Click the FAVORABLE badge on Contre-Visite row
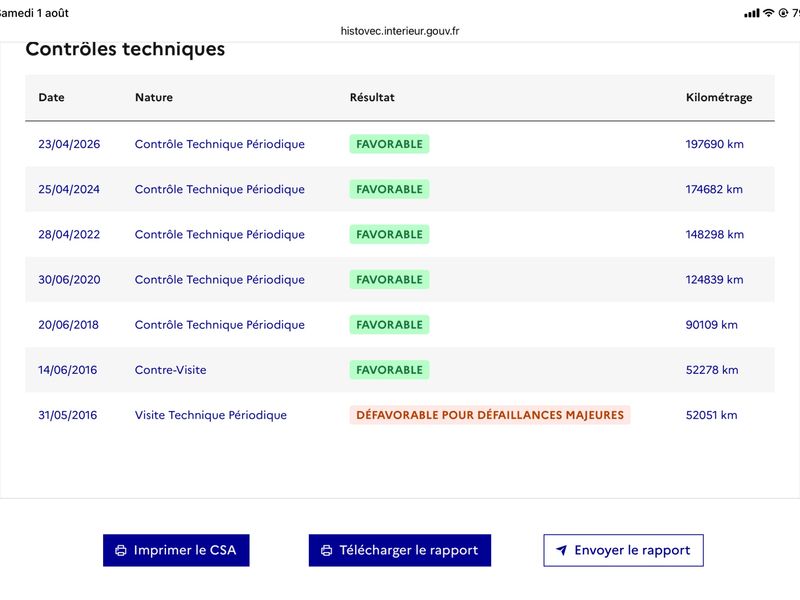Screen dimensions: 800x600 pos(389,370)
